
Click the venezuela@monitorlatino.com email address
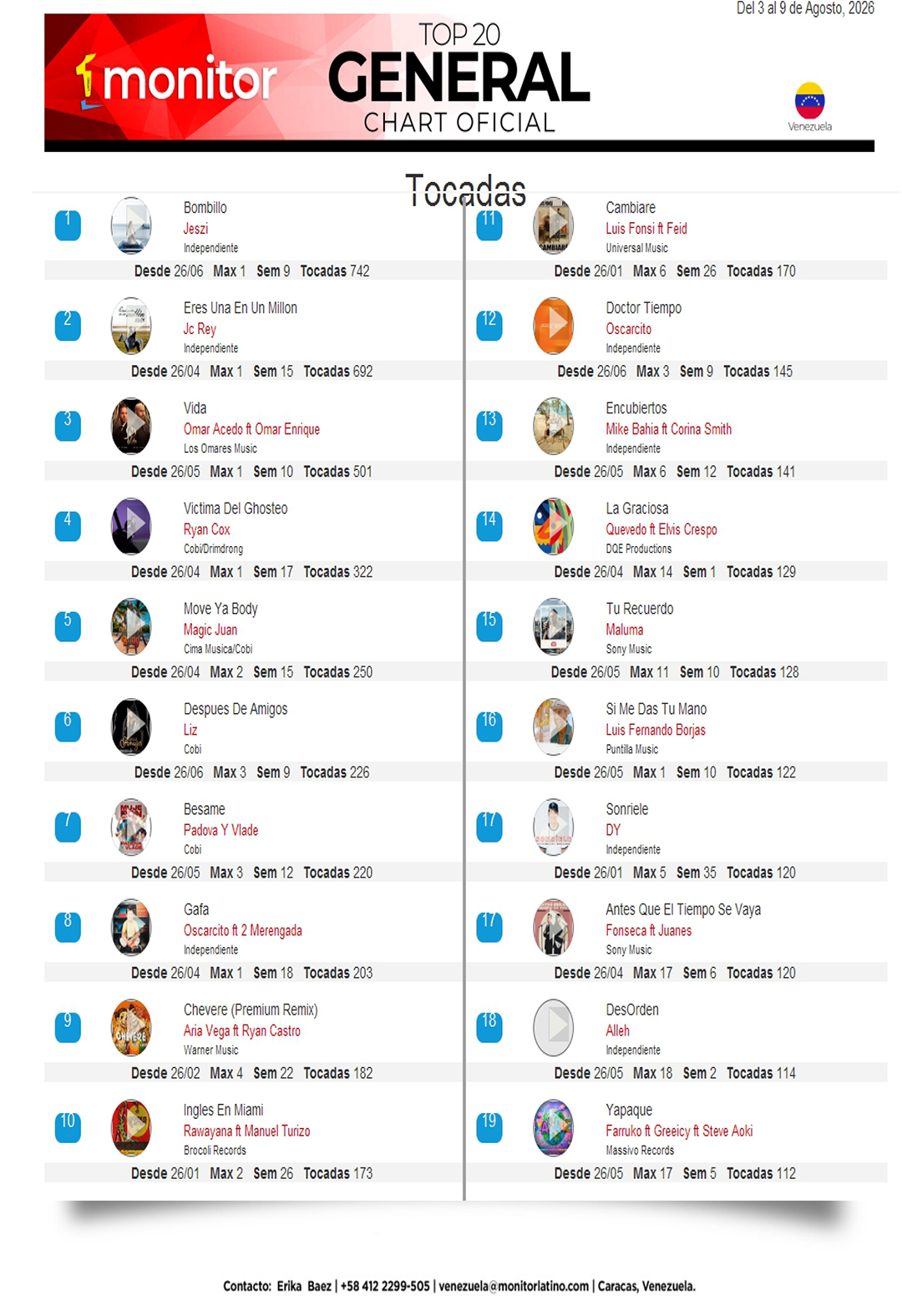514,1286
